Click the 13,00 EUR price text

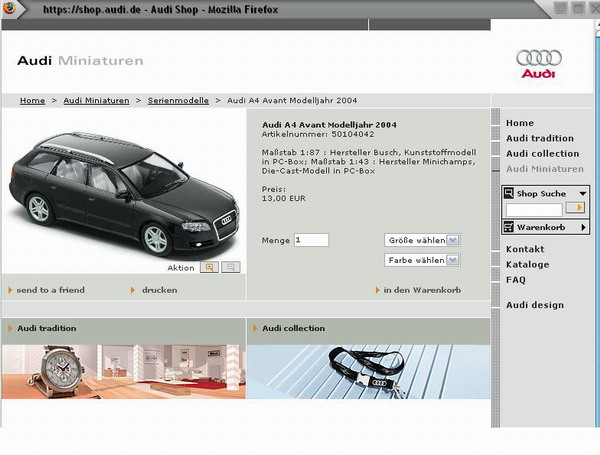pos(284,198)
